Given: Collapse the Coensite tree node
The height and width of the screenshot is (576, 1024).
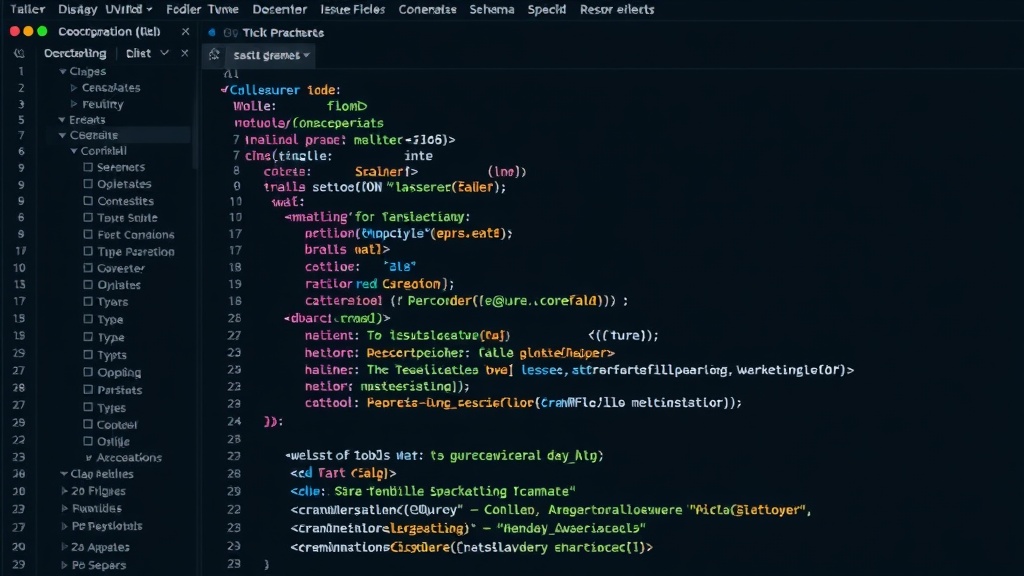Looking at the screenshot, I should coord(62,135).
